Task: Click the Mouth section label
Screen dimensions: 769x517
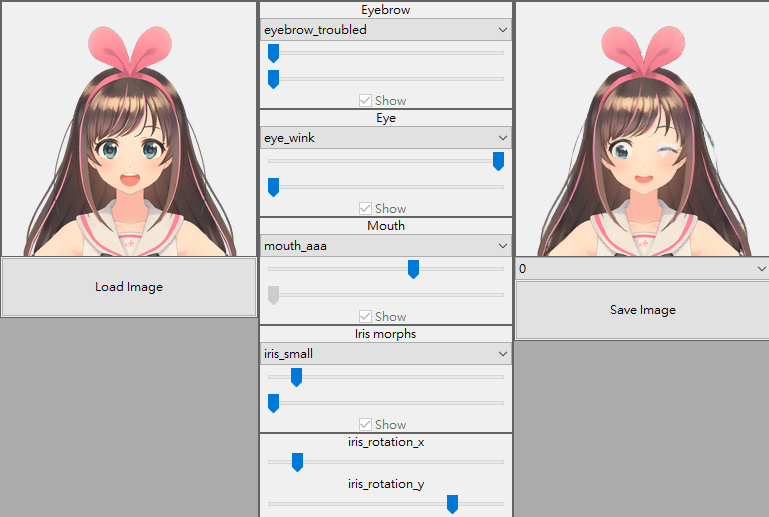Action: click(x=385, y=226)
